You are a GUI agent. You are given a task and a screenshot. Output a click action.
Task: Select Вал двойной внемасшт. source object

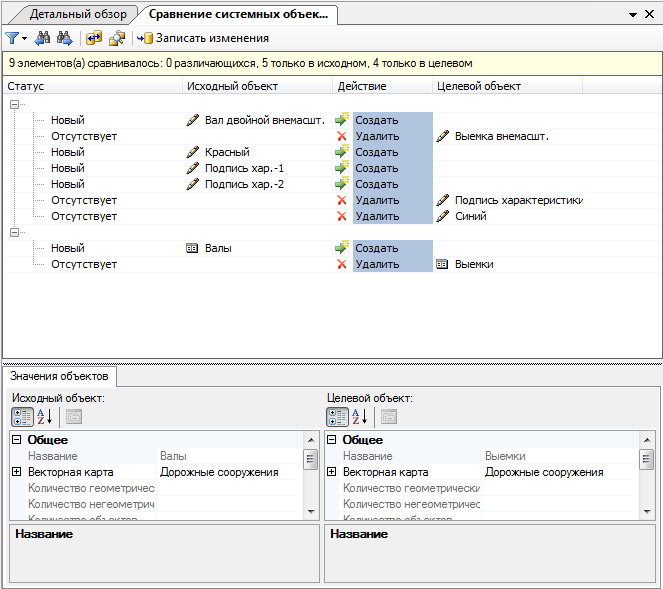265,121
